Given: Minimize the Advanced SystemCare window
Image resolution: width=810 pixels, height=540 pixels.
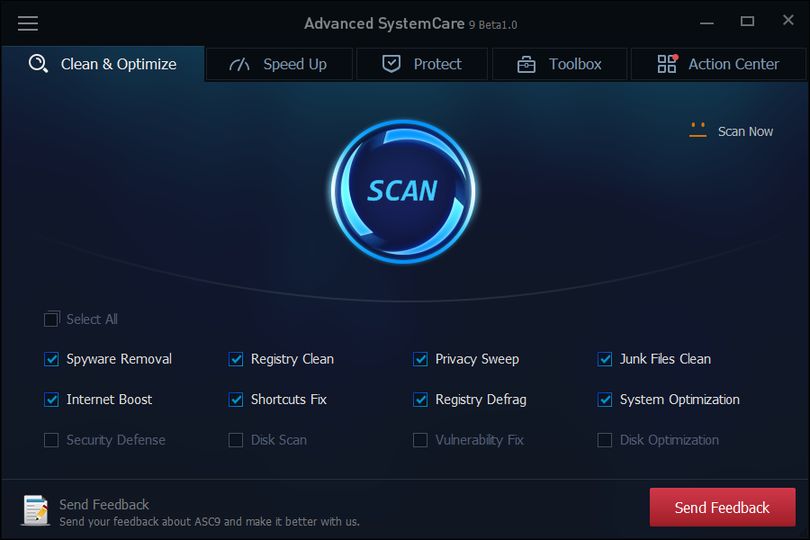Looking at the screenshot, I should [x=707, y=22].
